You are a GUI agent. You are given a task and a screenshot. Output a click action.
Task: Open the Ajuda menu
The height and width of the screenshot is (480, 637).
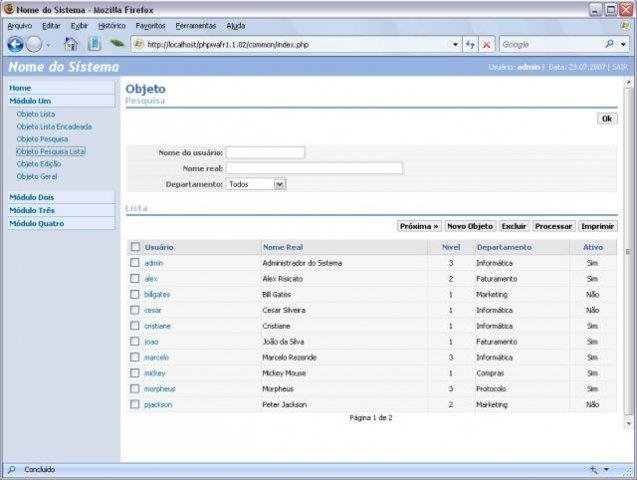click(236, 26)
